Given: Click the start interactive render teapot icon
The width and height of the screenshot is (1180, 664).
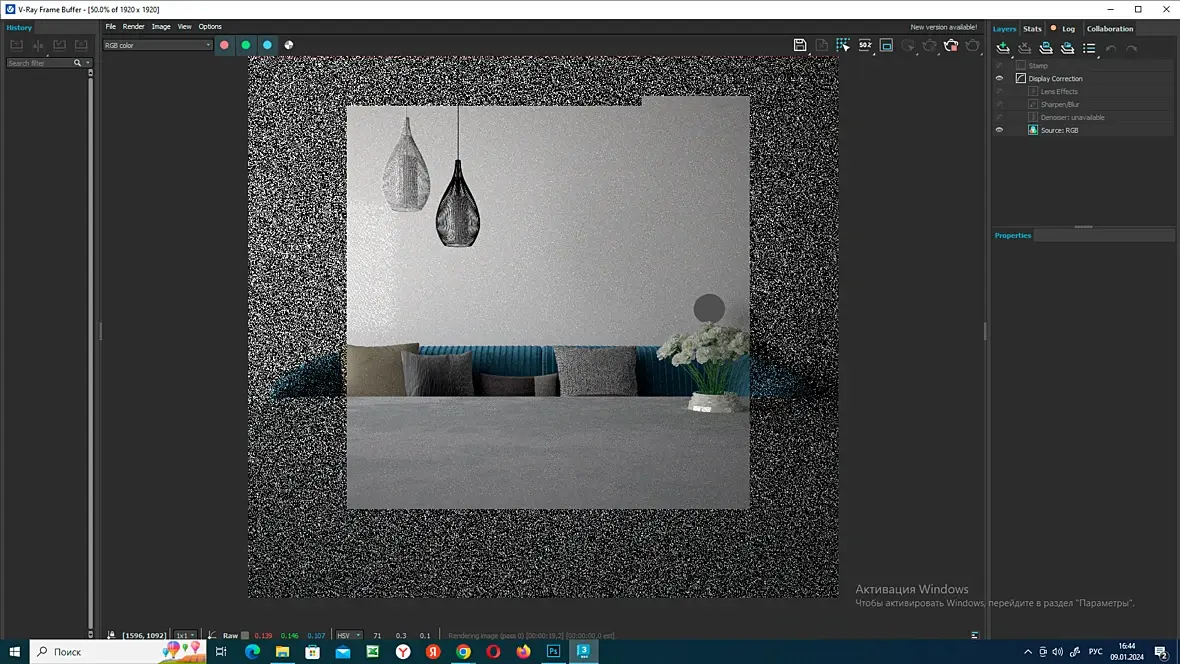Looking at the screenshot, I should tap(929, 45).
